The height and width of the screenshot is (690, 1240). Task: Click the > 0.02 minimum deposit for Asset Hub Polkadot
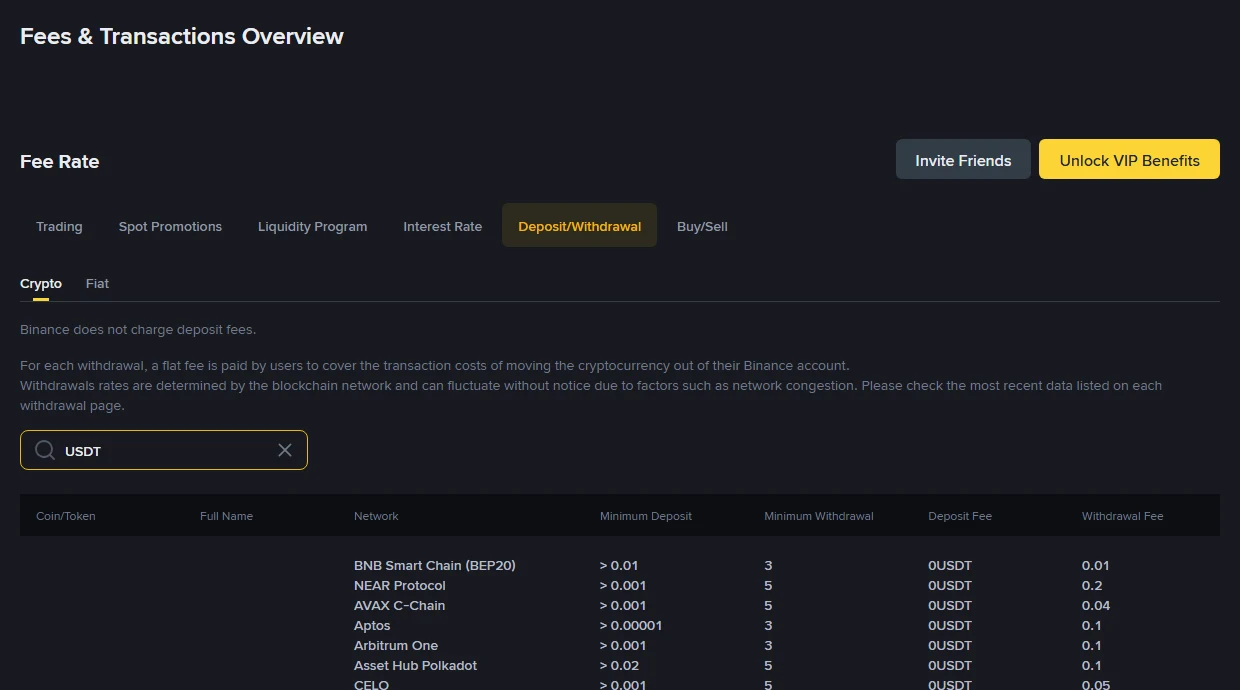pos(619,665)
